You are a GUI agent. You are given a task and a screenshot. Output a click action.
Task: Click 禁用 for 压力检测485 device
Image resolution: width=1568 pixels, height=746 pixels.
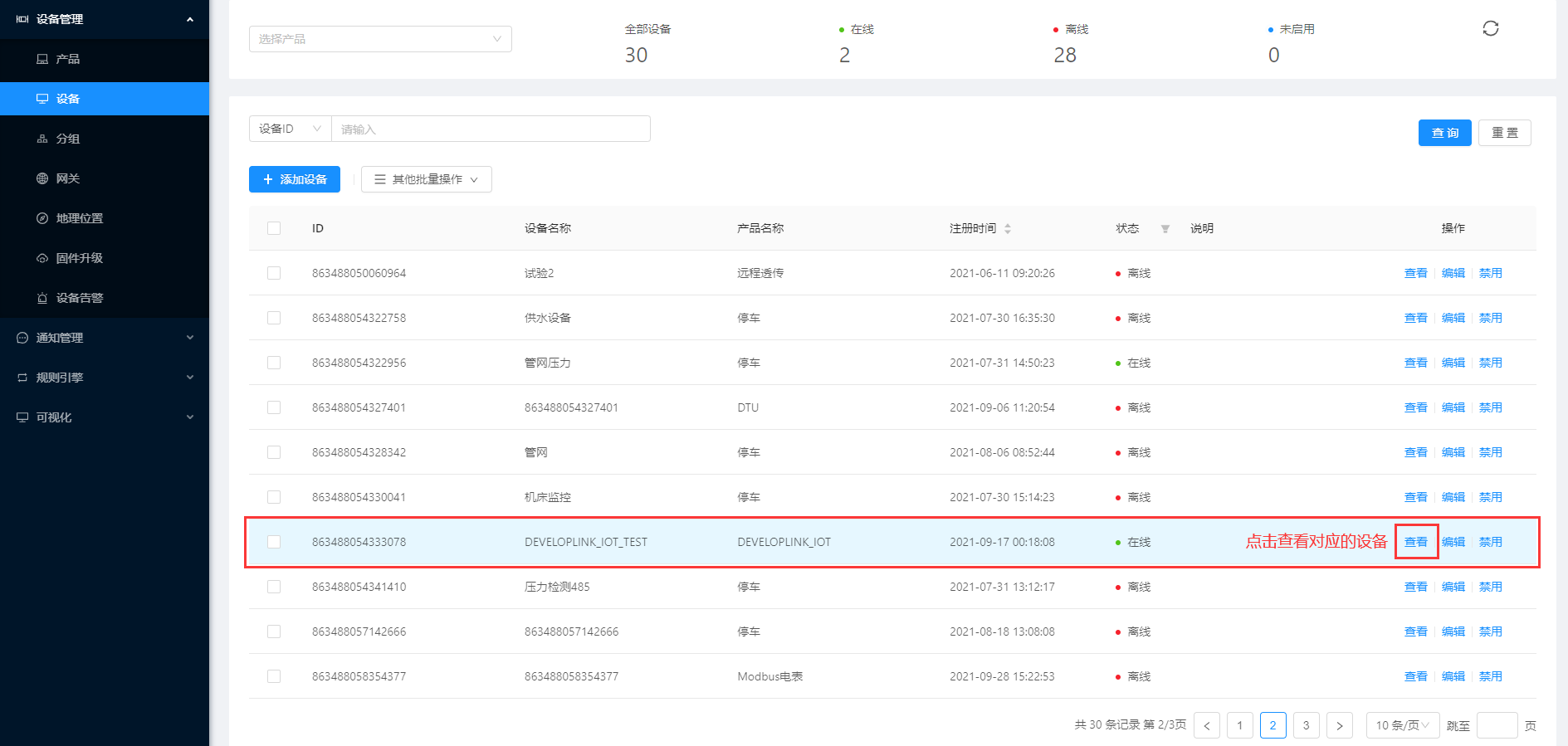1490,587
